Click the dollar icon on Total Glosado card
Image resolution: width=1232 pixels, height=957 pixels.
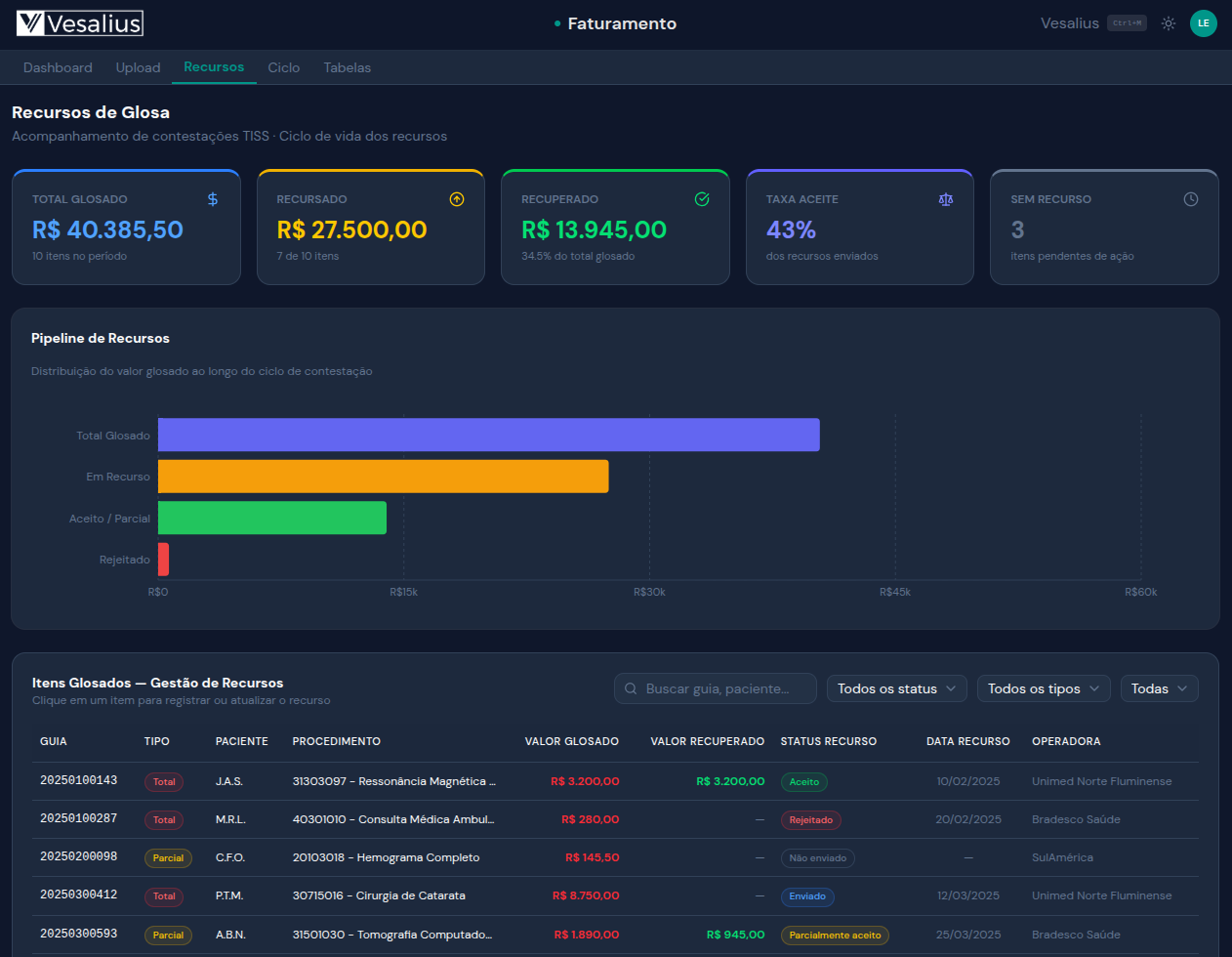pyautogui.click(x=213, y=199)
